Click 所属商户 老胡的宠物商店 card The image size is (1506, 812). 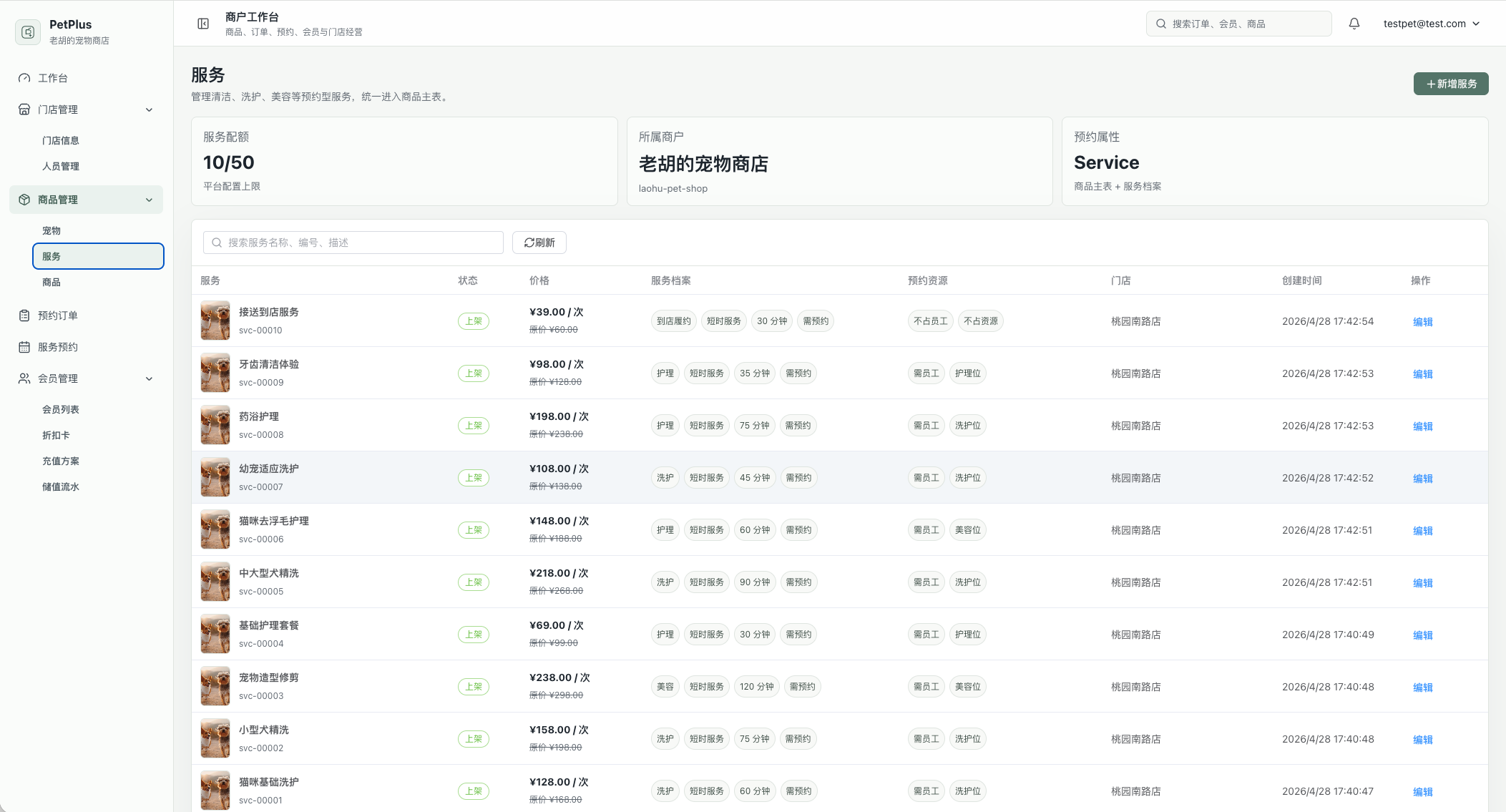[840, 162]
